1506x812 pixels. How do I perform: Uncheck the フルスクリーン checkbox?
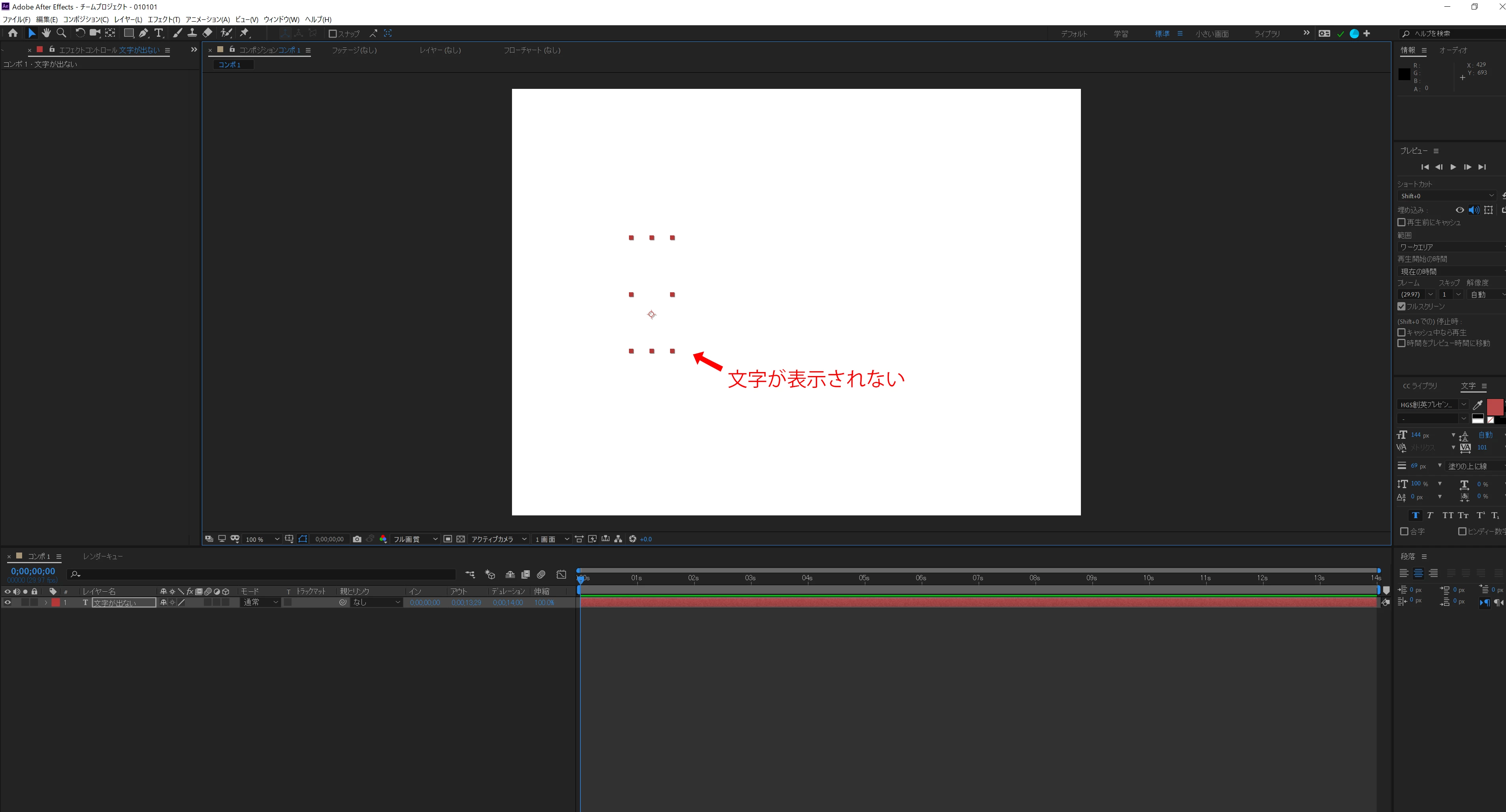(x=1401, y=306)
